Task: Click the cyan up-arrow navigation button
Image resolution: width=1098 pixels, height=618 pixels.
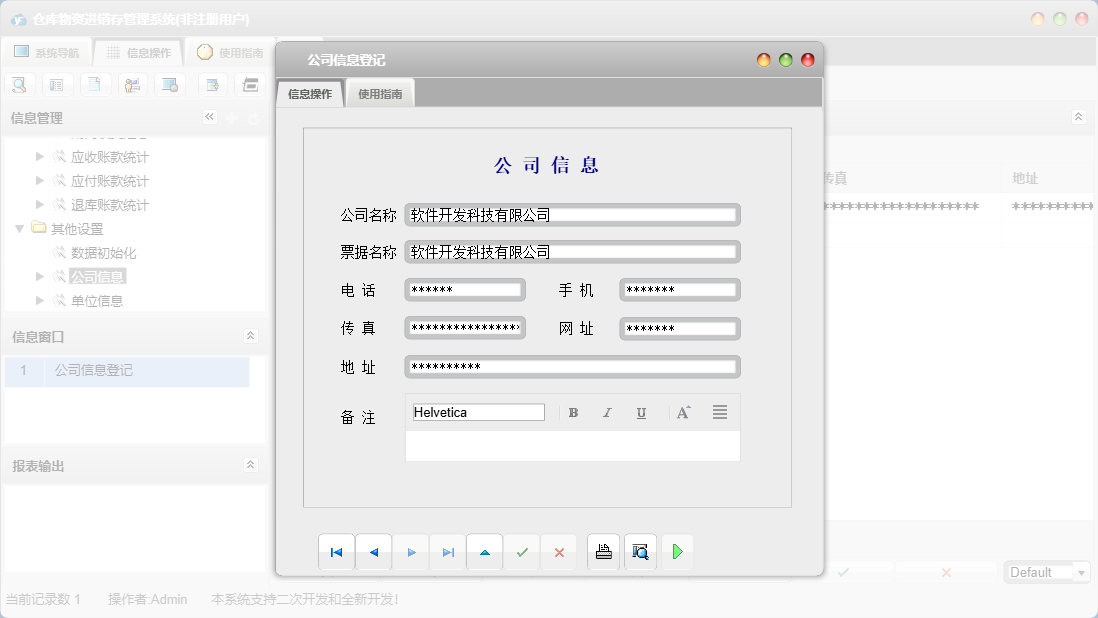Action: [x=485, y=552]
